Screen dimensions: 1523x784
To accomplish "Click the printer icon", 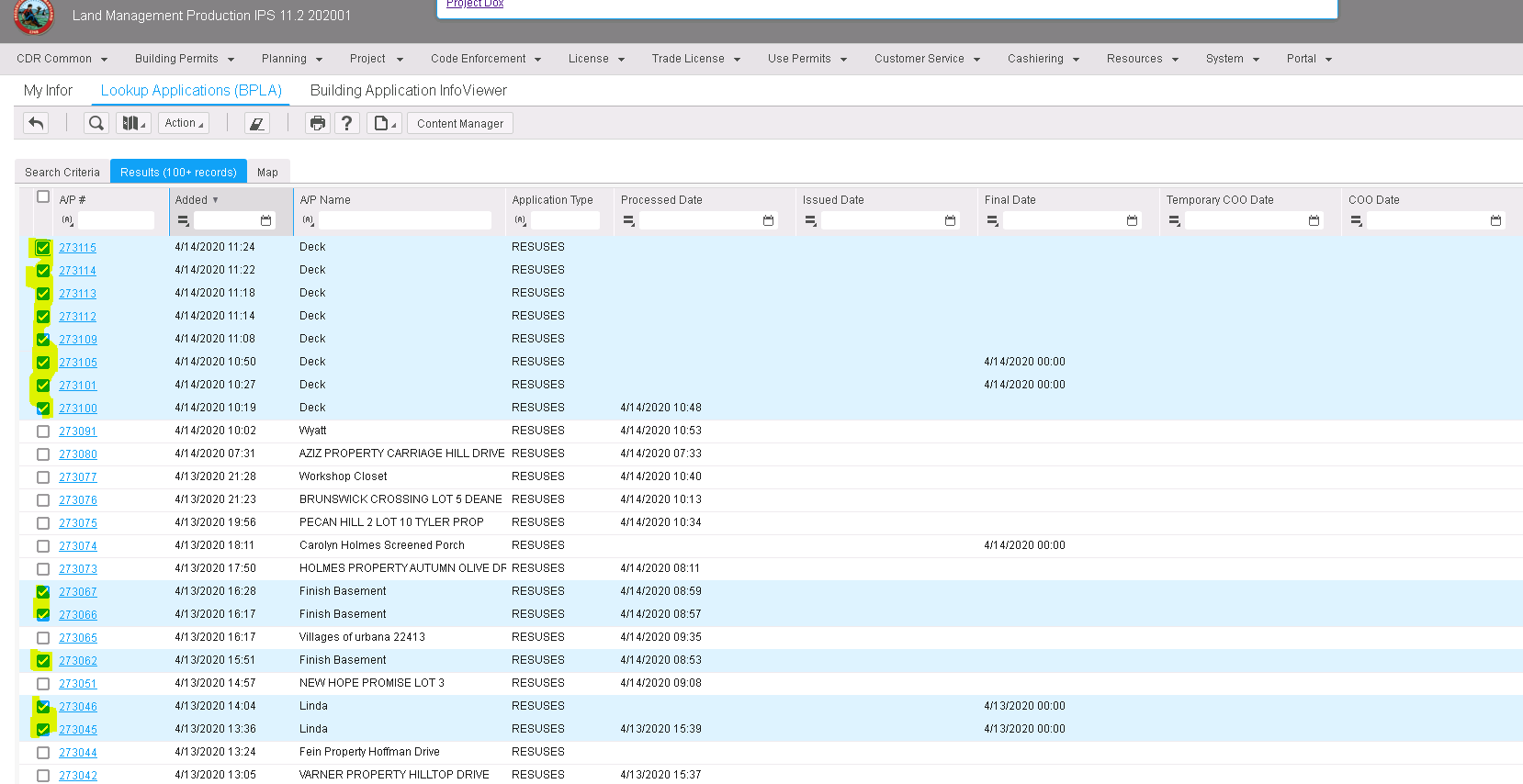I will coord(318,123).
